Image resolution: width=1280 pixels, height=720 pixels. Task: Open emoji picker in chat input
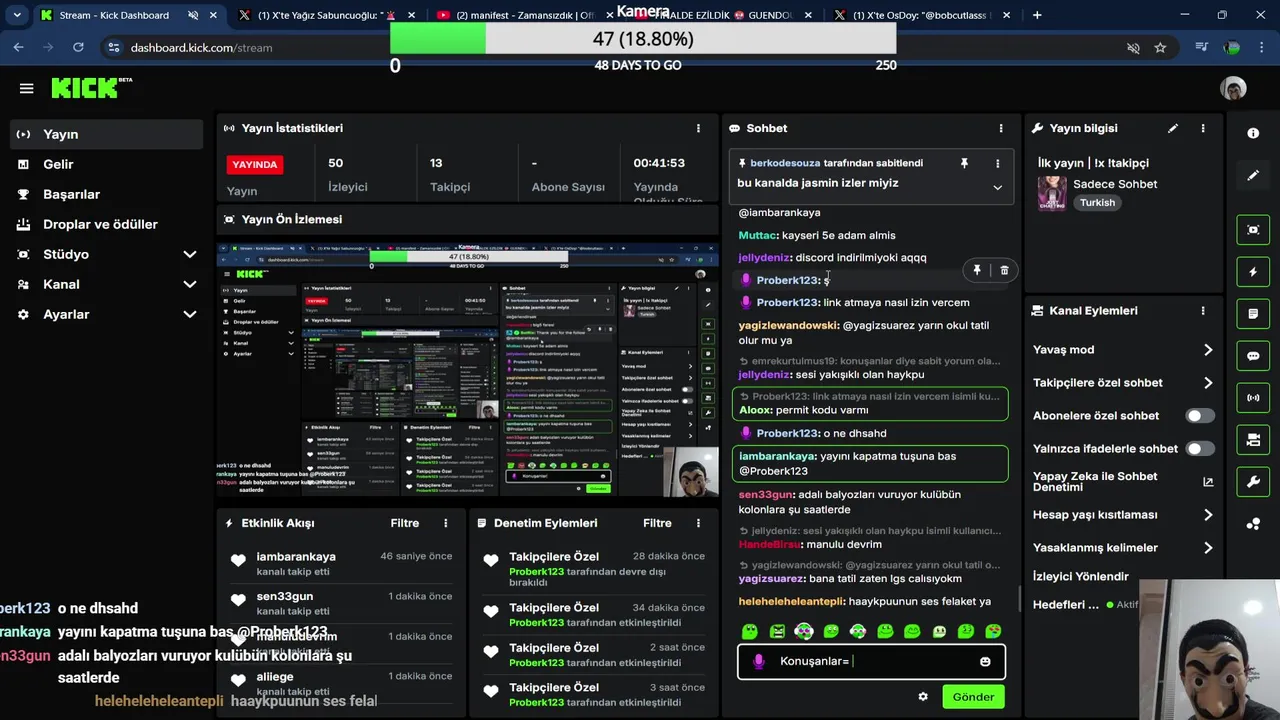[x=985, y=661]
